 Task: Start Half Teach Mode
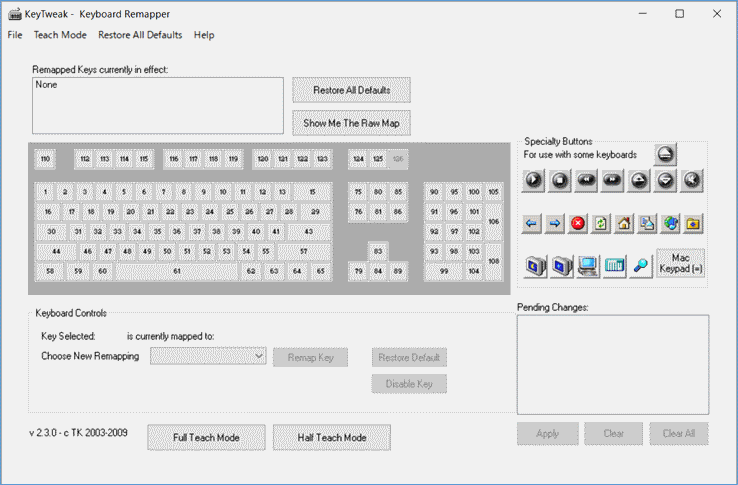click(332, 437)
